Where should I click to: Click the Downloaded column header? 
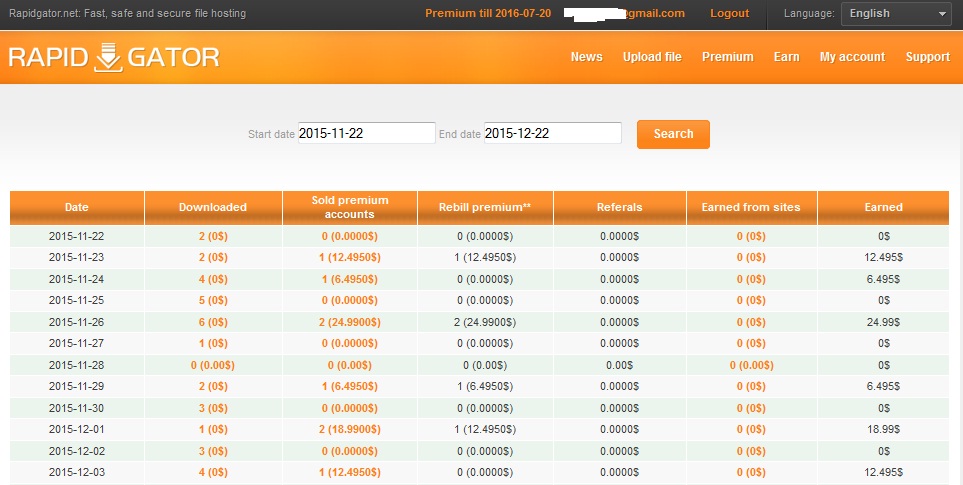(x=212, y=207)
